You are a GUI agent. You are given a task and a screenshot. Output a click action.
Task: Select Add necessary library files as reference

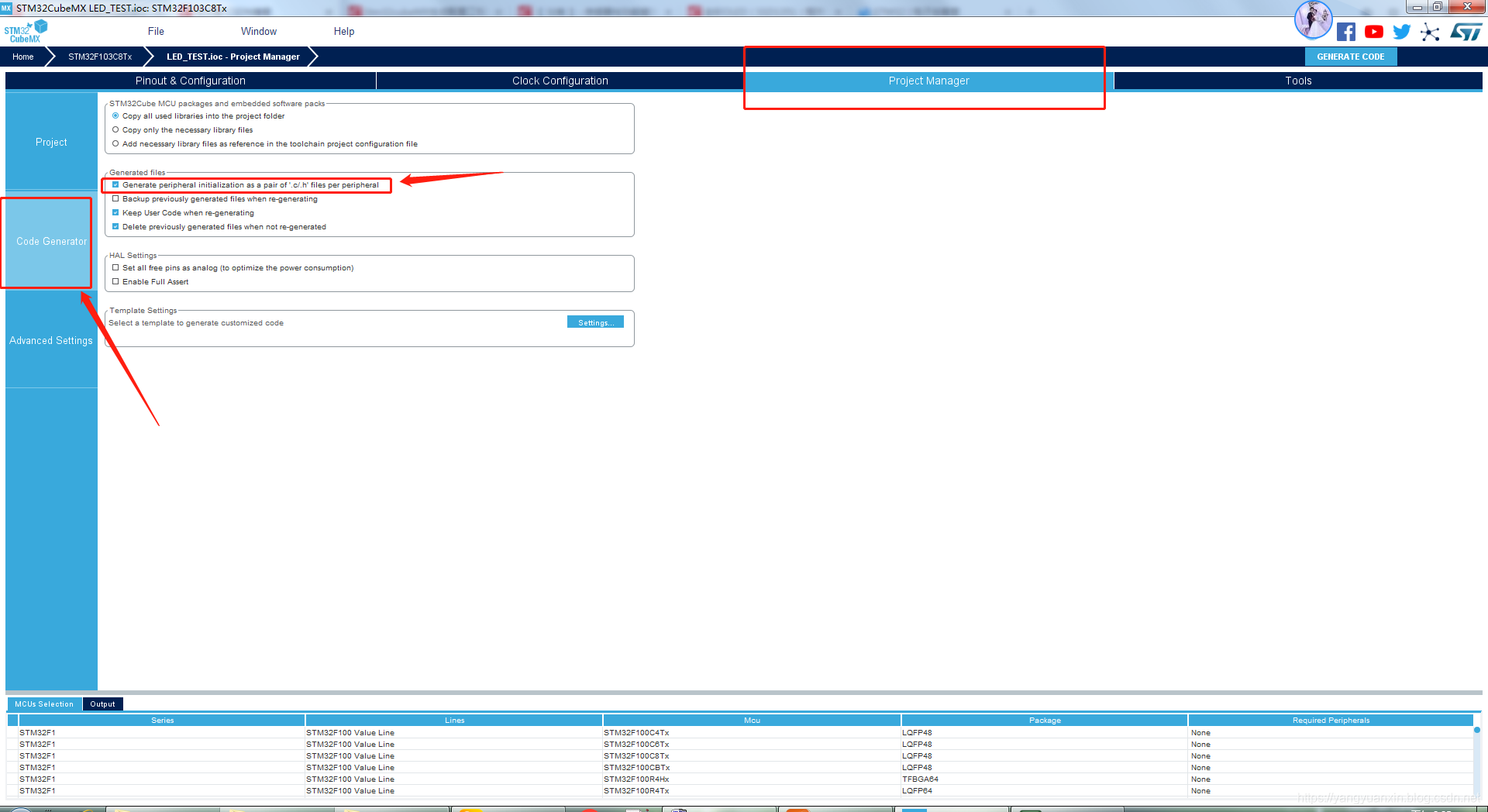(x=115, y=144)
